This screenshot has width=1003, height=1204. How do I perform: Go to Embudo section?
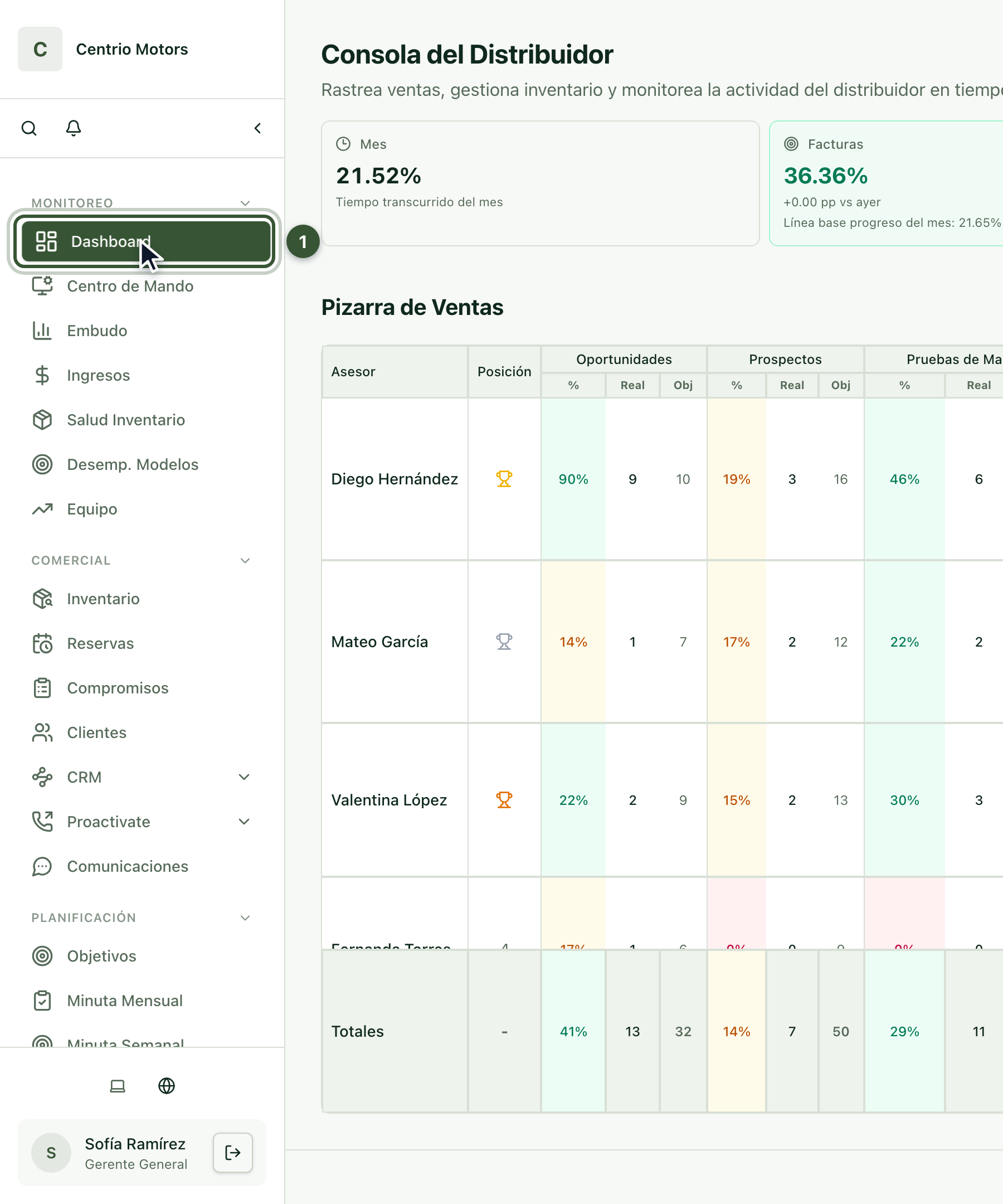[x=142, y=331]
